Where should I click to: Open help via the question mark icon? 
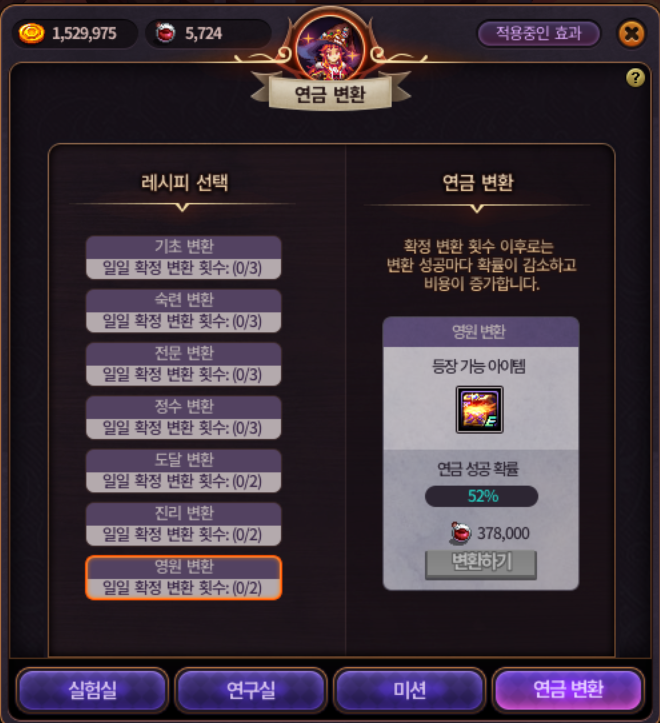click(635, 78)
